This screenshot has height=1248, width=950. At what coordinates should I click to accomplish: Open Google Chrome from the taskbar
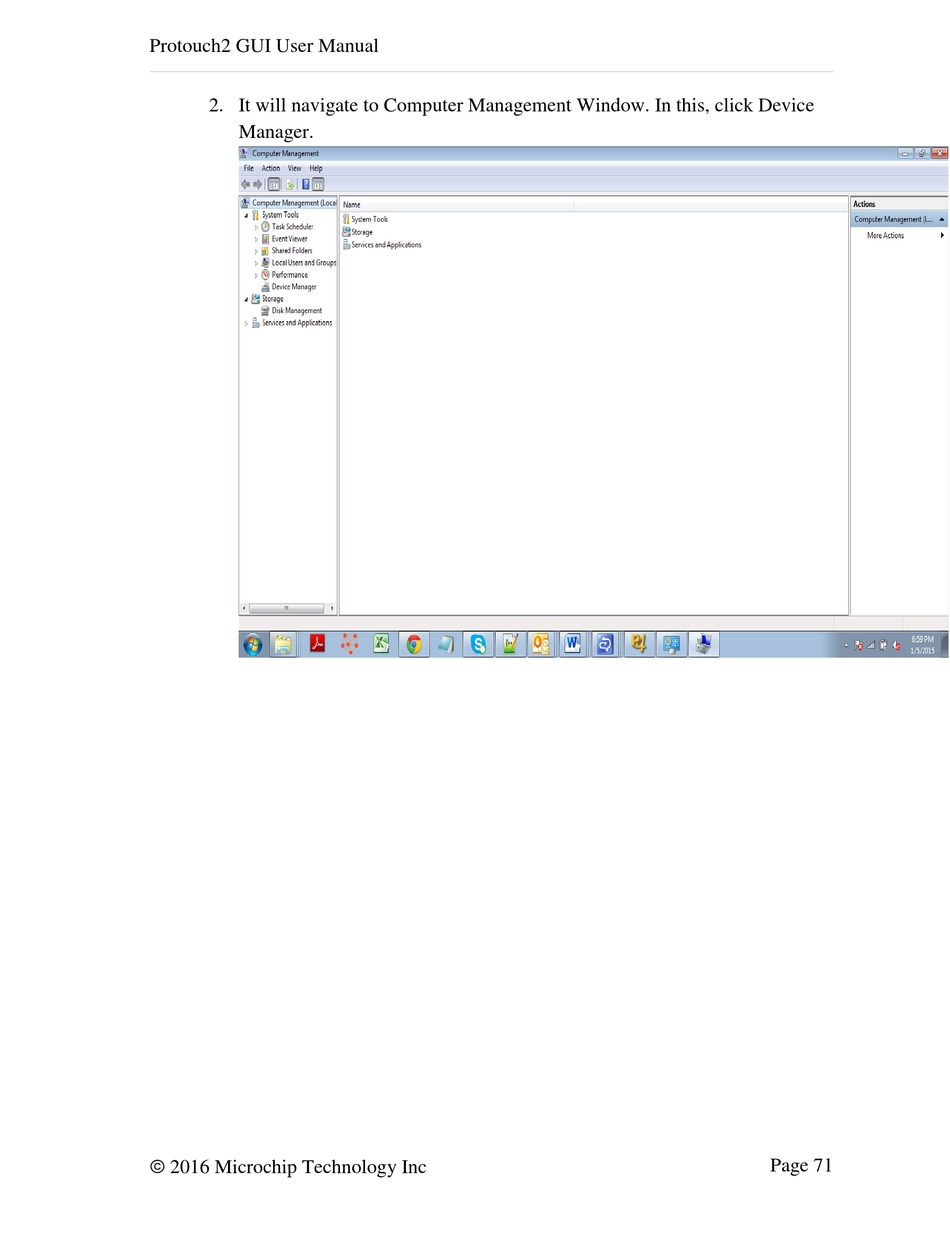(x=413, y=644)
